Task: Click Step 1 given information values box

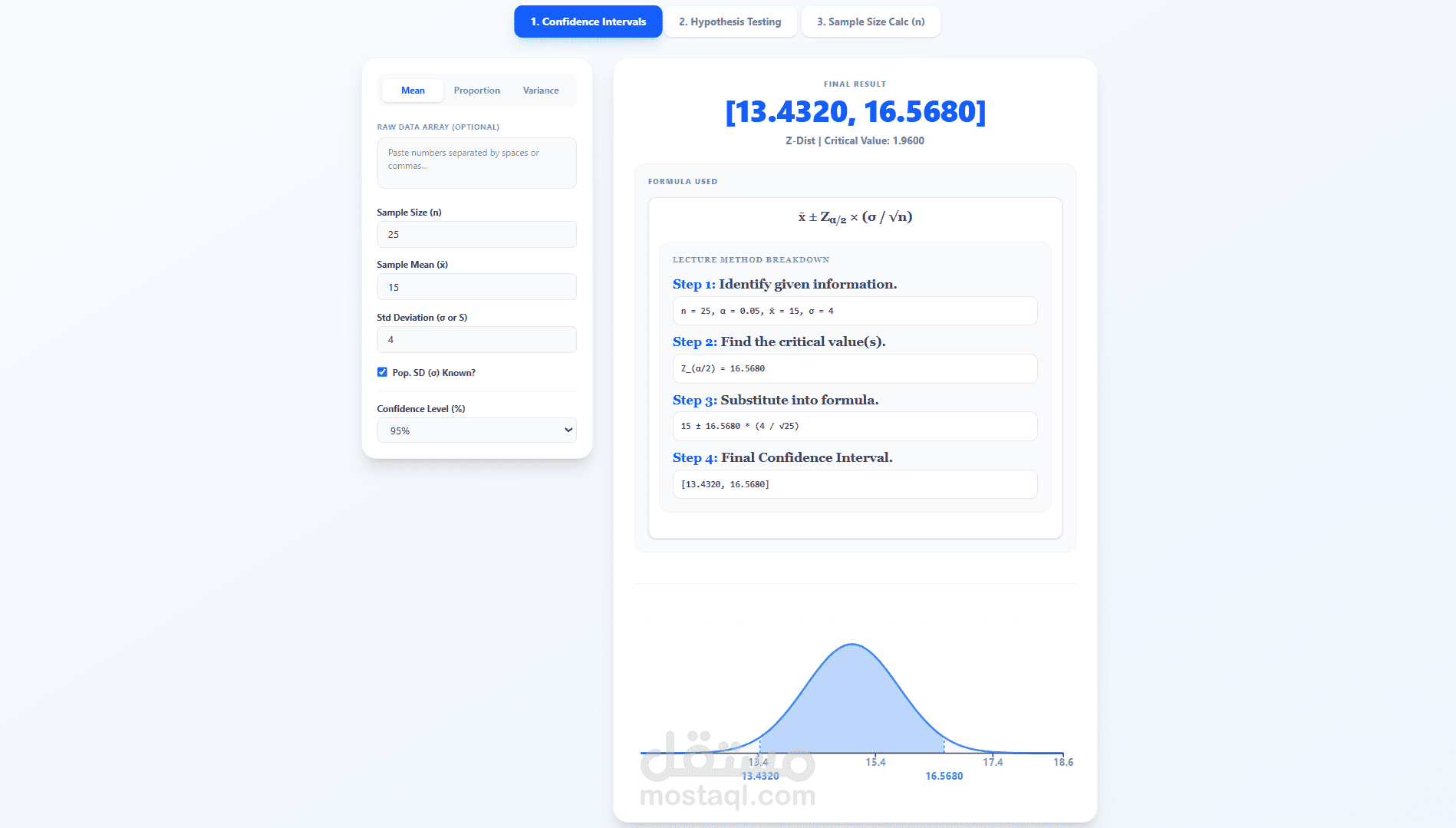Action: pyautogui.click(x=855, y=311)
